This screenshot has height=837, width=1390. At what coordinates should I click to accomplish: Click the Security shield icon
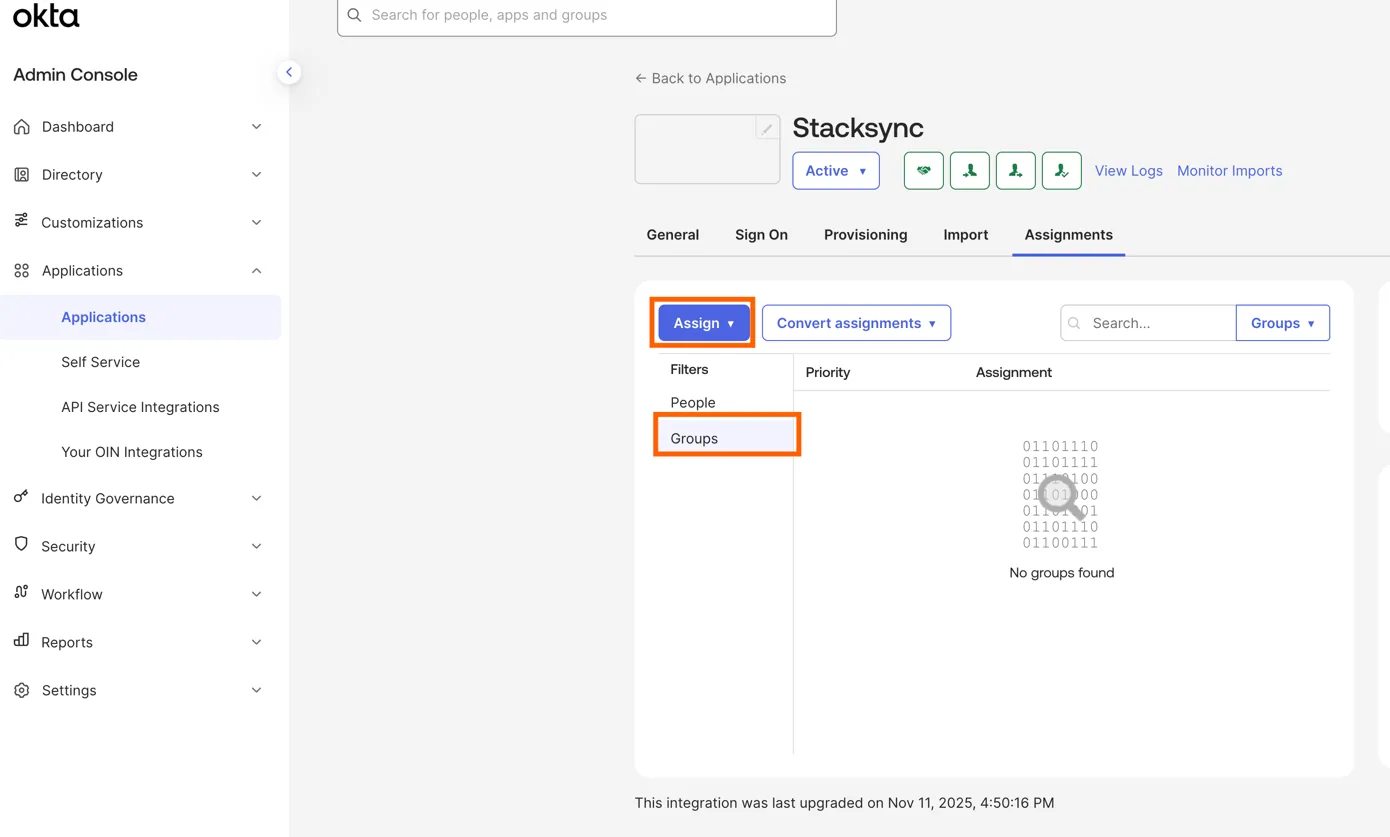(x=21, y=545)
